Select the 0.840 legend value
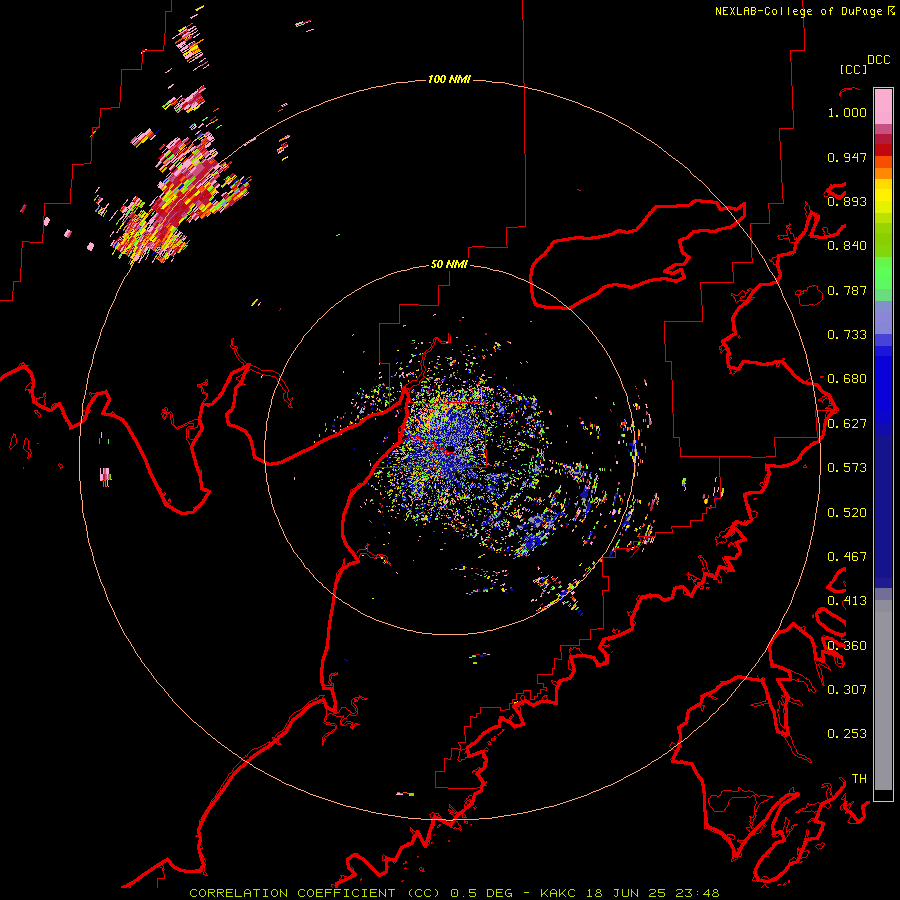 [847, 246]
